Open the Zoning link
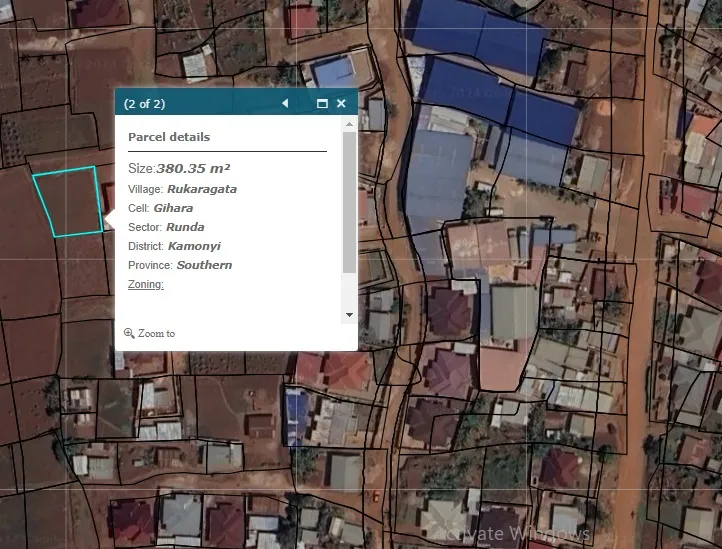Image resolution: width=722 pixels, height=549 pixels. [146, 284]
